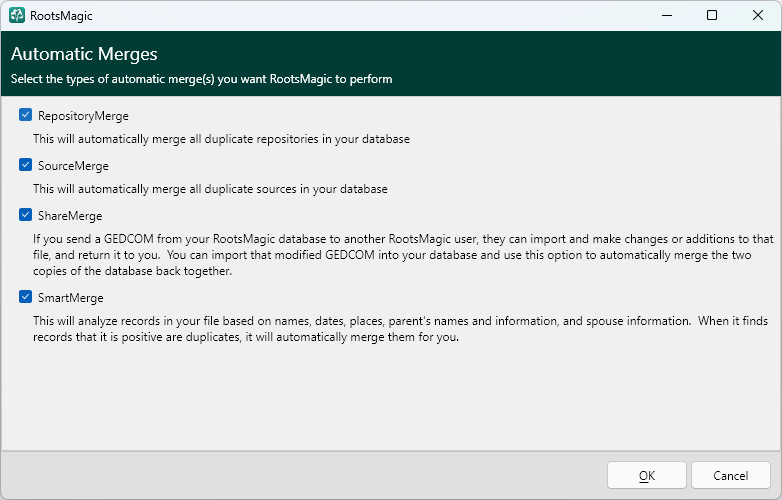This screenshot has width=782, height=500.
Task: Click the SmartMerge analyze records description
Action: [400, 329]
